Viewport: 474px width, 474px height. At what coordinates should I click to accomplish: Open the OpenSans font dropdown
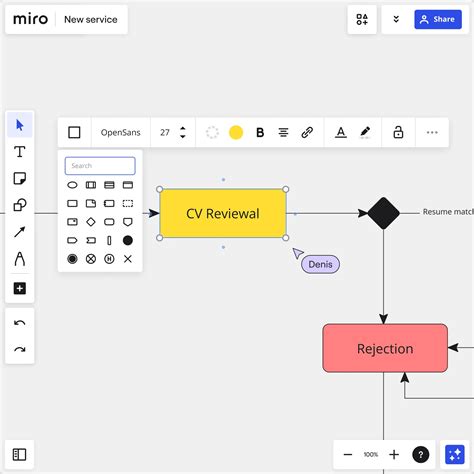(120, 133)
